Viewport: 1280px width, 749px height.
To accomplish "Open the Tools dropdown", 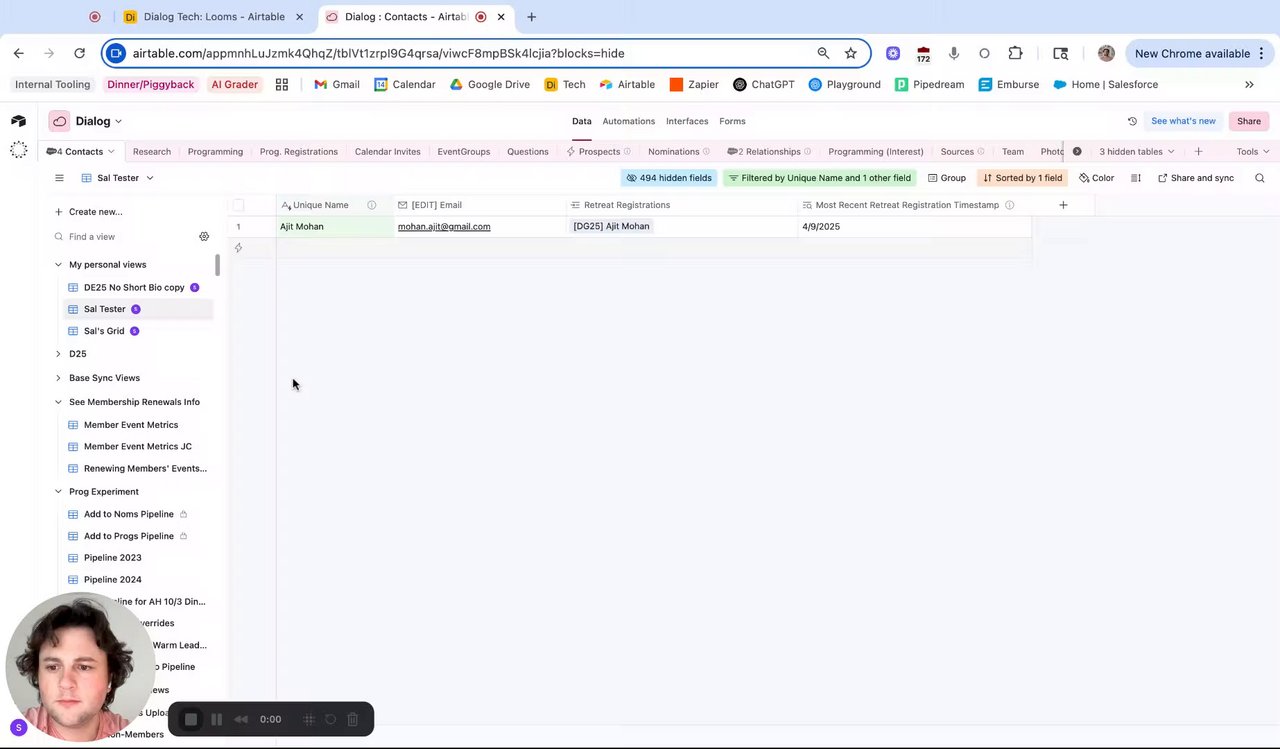I will [1252, 152].
